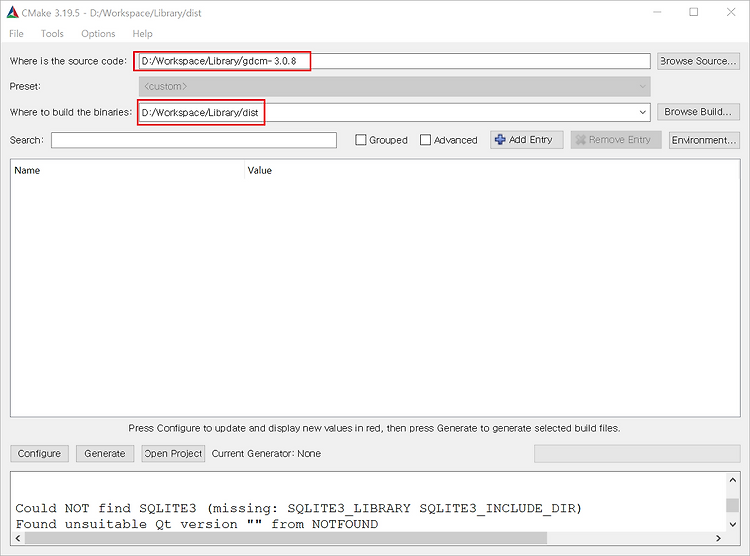Click the output log scroll up arrow
The width and height of the screenshot is (750, 556).
[x=732, y=480]
